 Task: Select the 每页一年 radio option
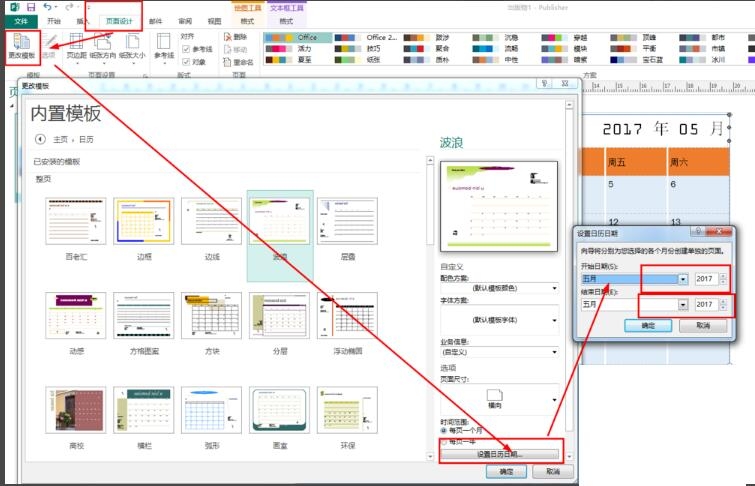(x=443, y=441)
